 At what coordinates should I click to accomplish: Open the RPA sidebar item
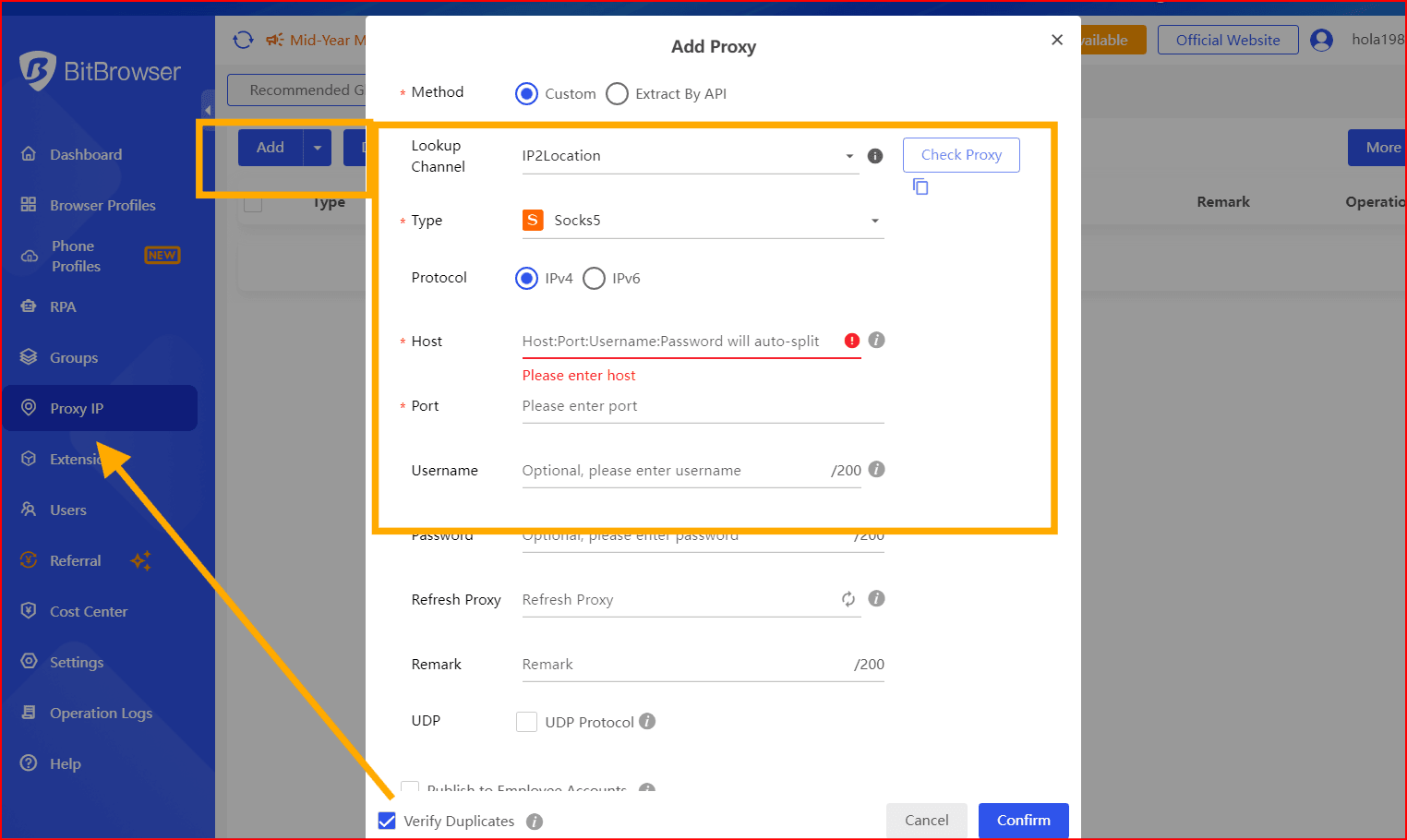63,306
